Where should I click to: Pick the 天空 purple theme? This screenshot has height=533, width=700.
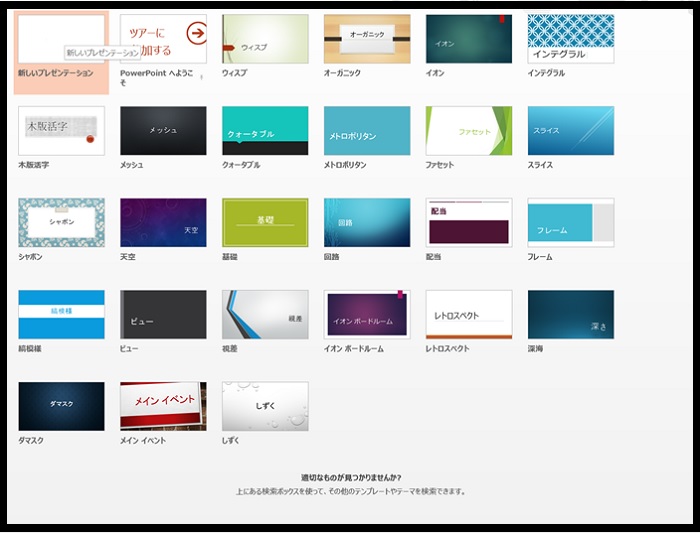click(163, 222)
